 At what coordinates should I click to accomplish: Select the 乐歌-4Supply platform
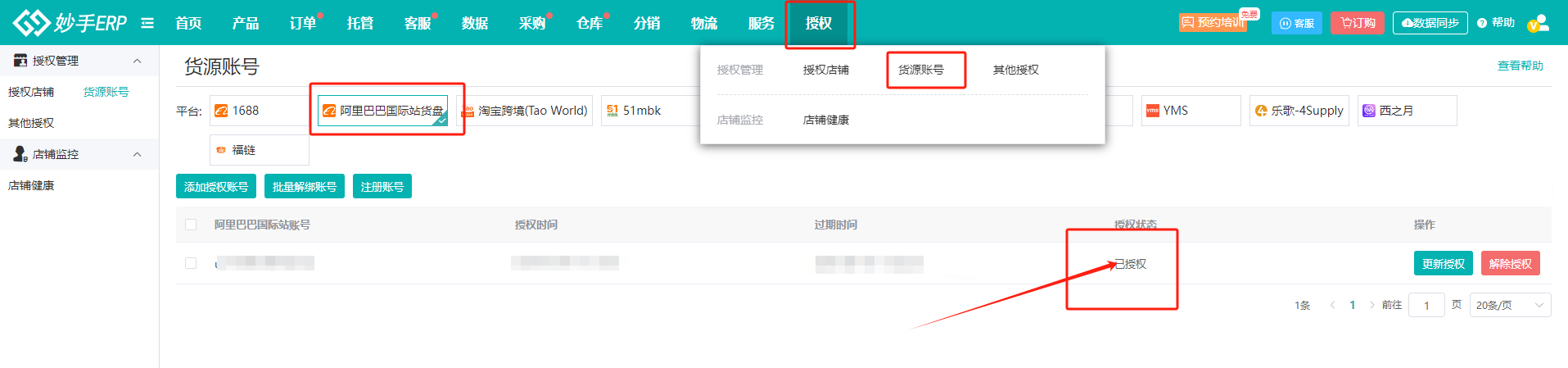[1299, 111]
